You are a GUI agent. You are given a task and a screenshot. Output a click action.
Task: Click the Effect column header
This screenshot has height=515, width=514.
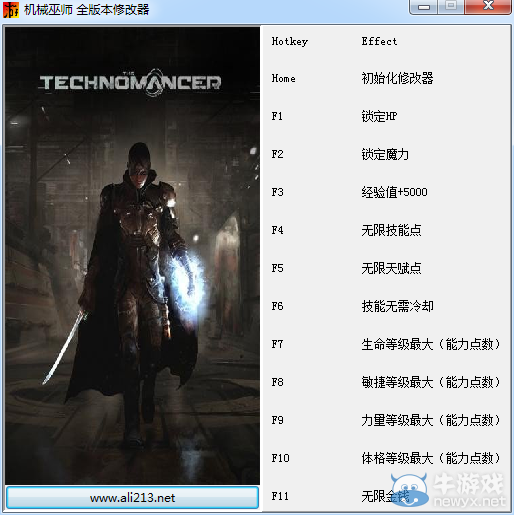click(379, 41)
